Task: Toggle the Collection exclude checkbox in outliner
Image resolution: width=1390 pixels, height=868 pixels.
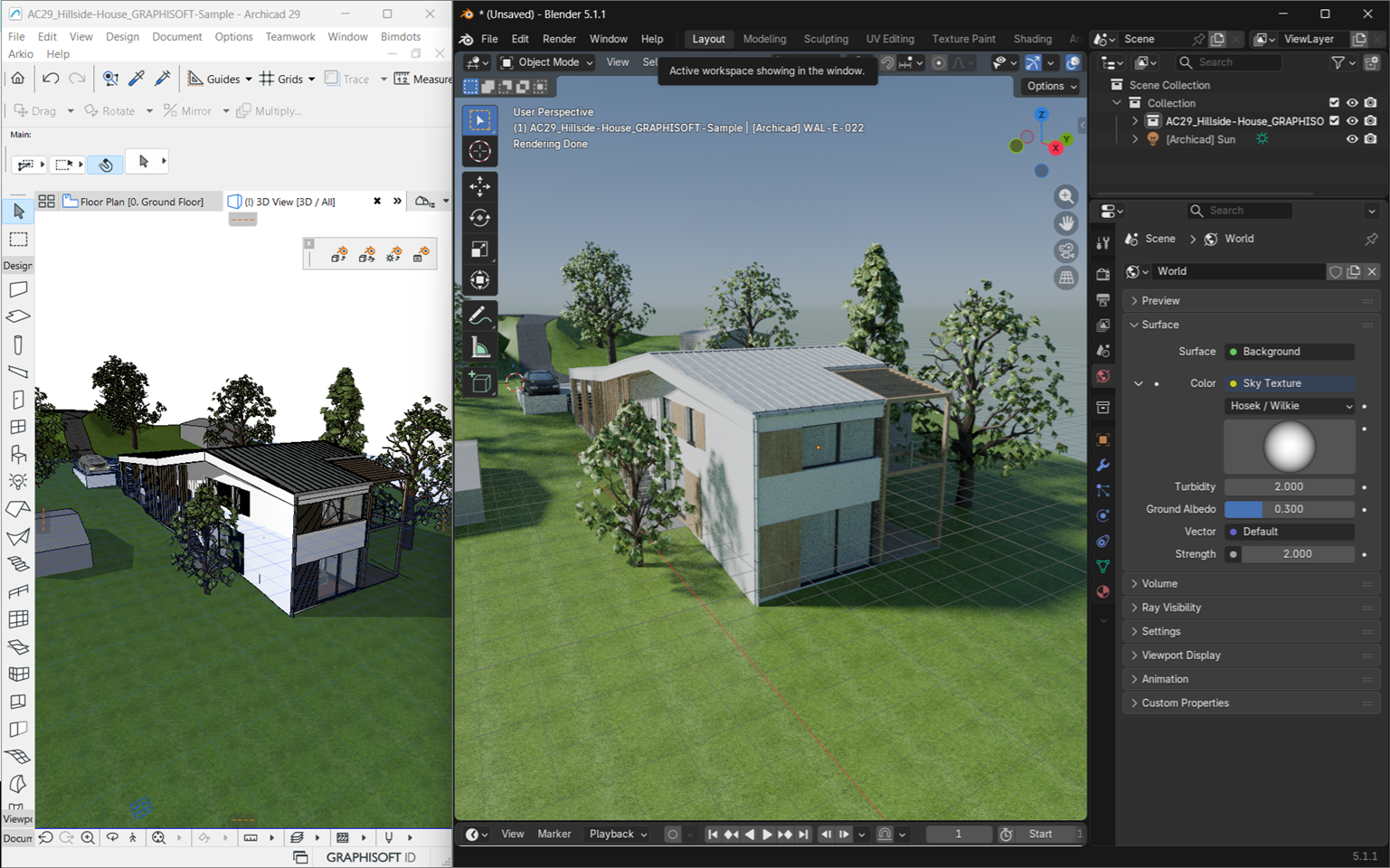Action: point(1334,103)
